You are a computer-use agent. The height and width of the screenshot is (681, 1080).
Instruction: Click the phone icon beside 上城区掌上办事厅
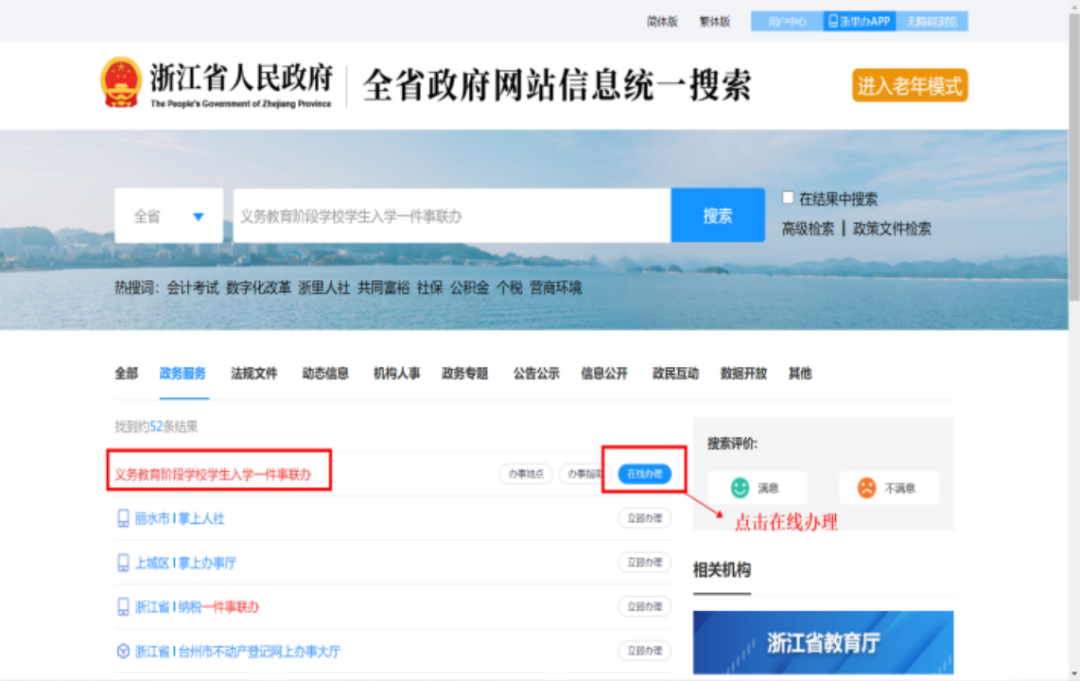pyautogui.click(x=125, y=562)
